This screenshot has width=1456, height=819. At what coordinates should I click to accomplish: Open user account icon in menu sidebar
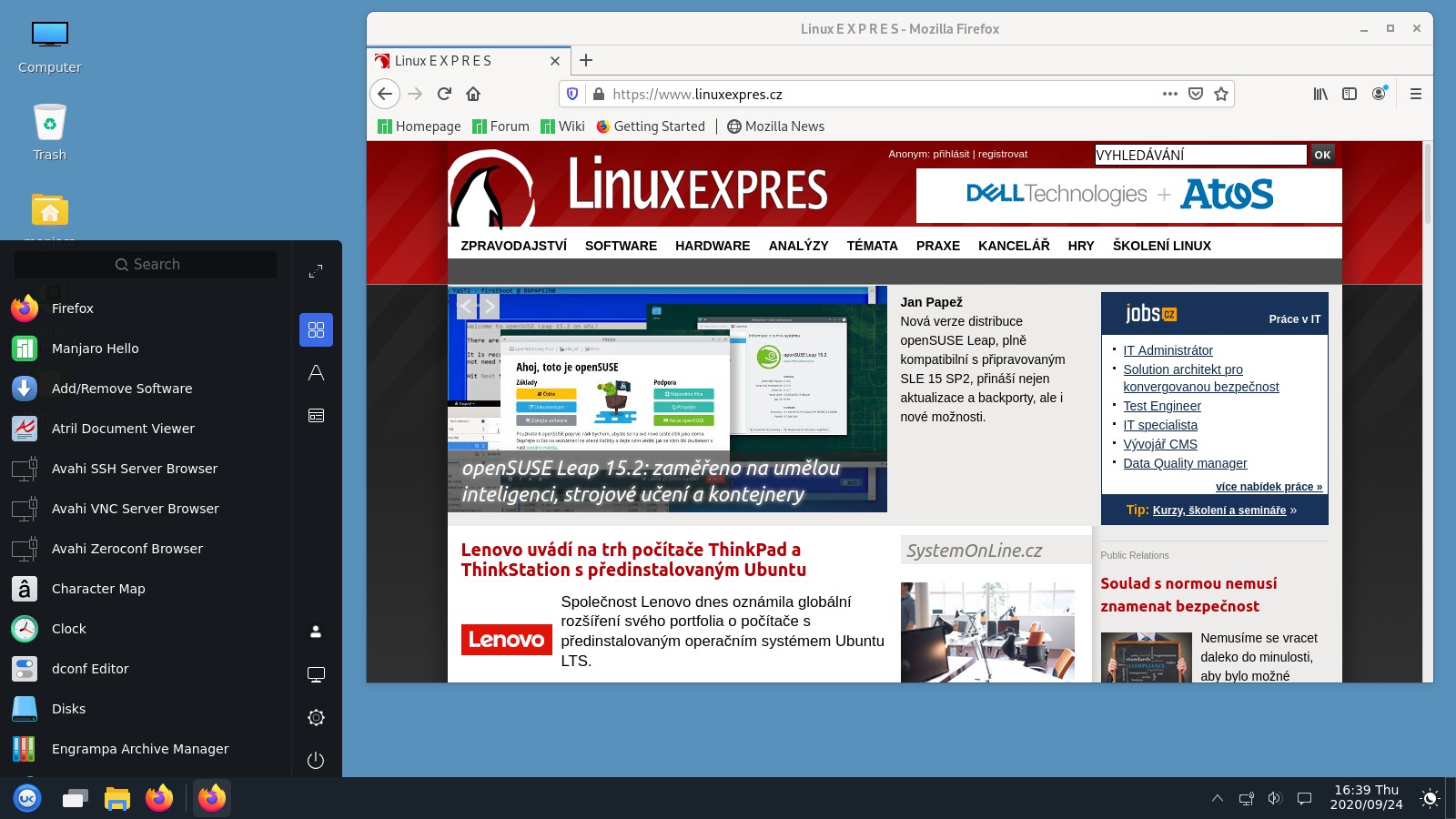pyautogui.click(x=316, y=632)
